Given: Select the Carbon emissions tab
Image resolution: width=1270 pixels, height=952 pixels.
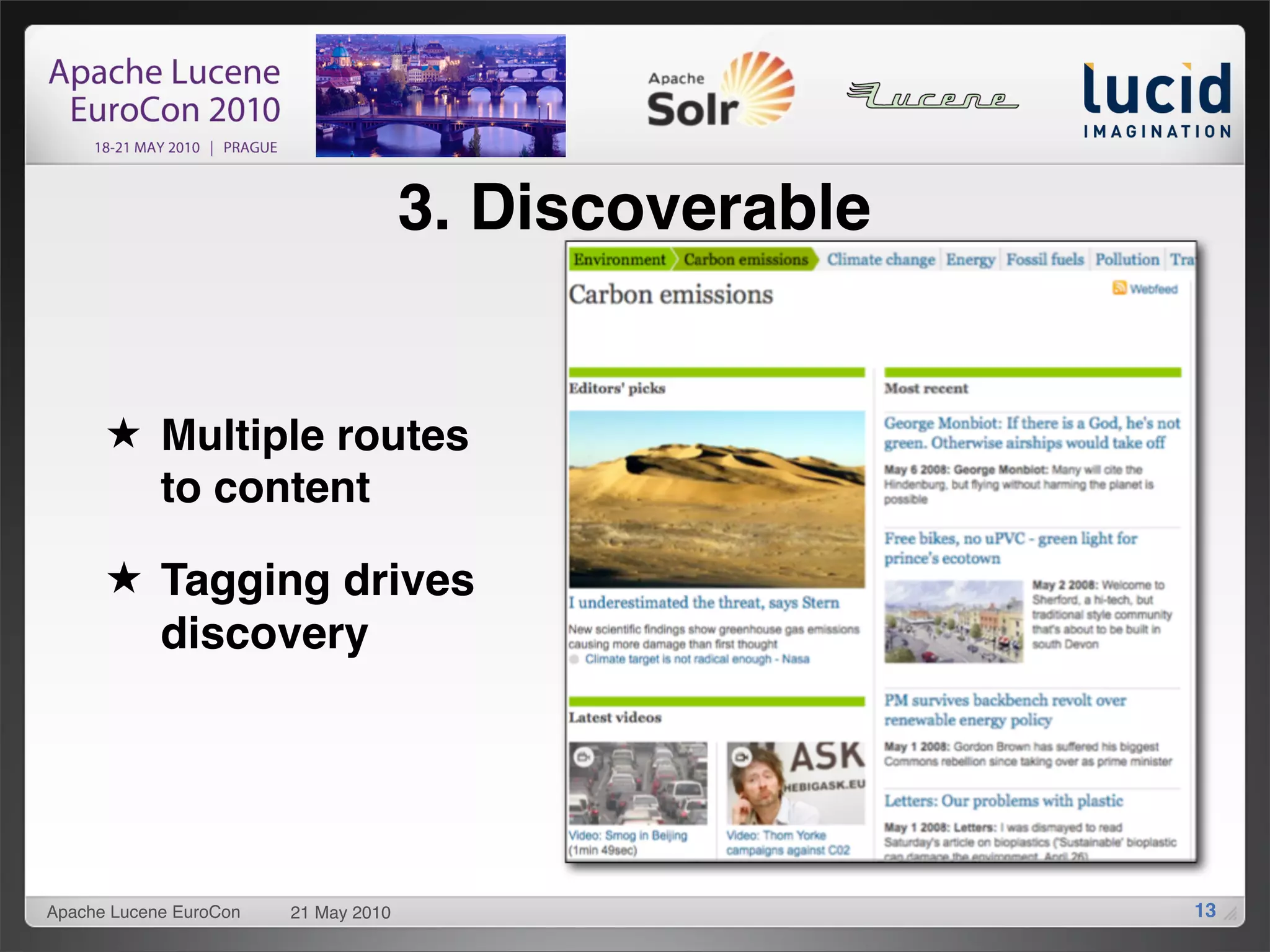Looking at the screenshot, I should [x=746, y=259].
